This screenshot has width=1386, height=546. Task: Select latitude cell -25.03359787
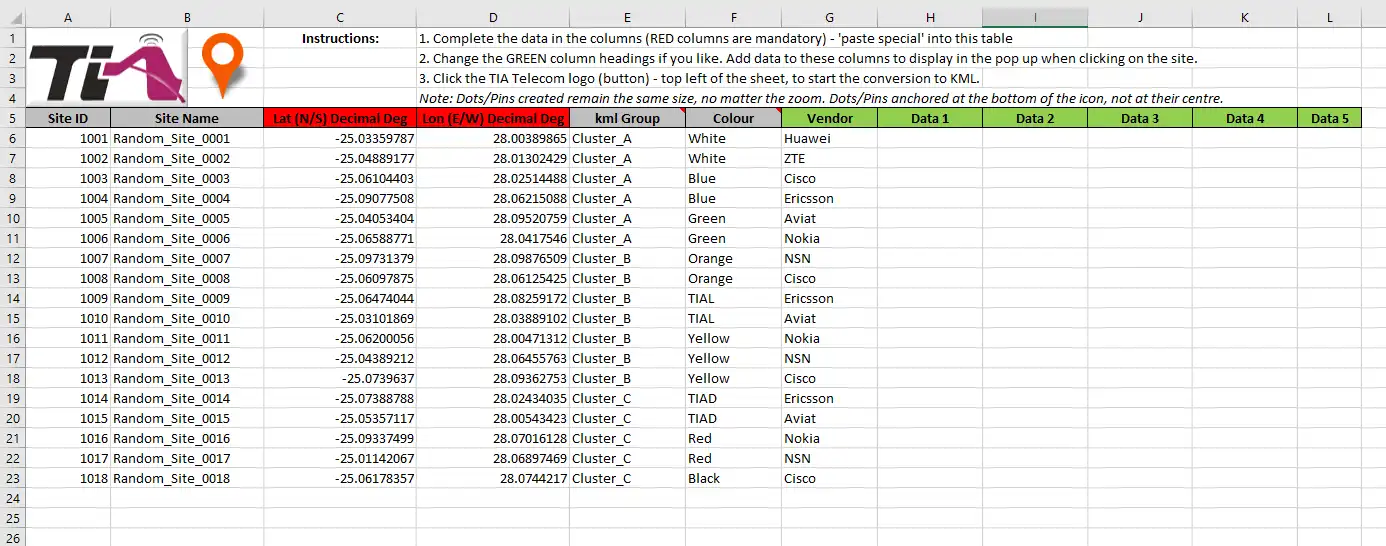(340, 138)
